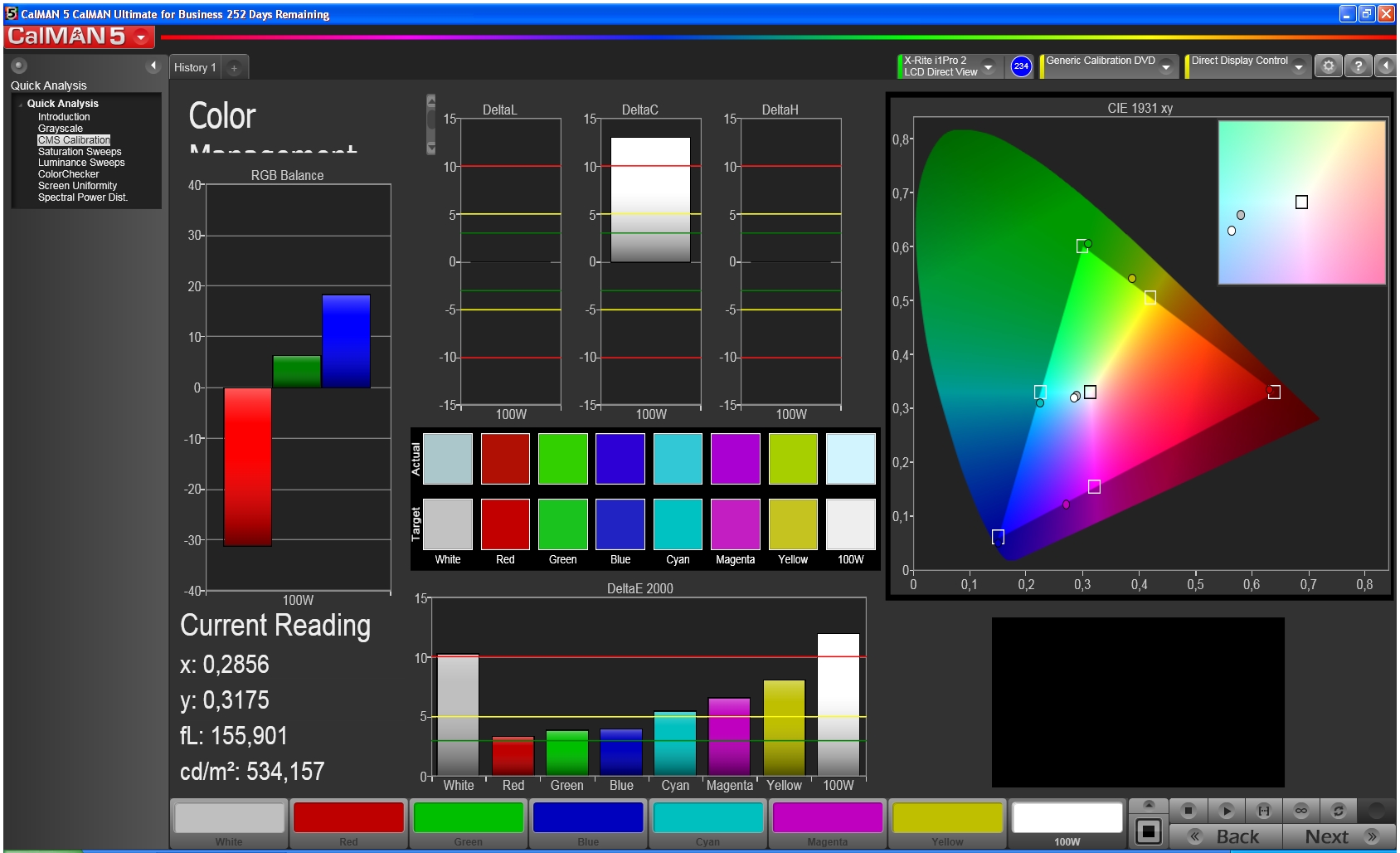Add a new history tab with plus button
The height and width of the screenshot is (853, 1400).
[235, 68]
